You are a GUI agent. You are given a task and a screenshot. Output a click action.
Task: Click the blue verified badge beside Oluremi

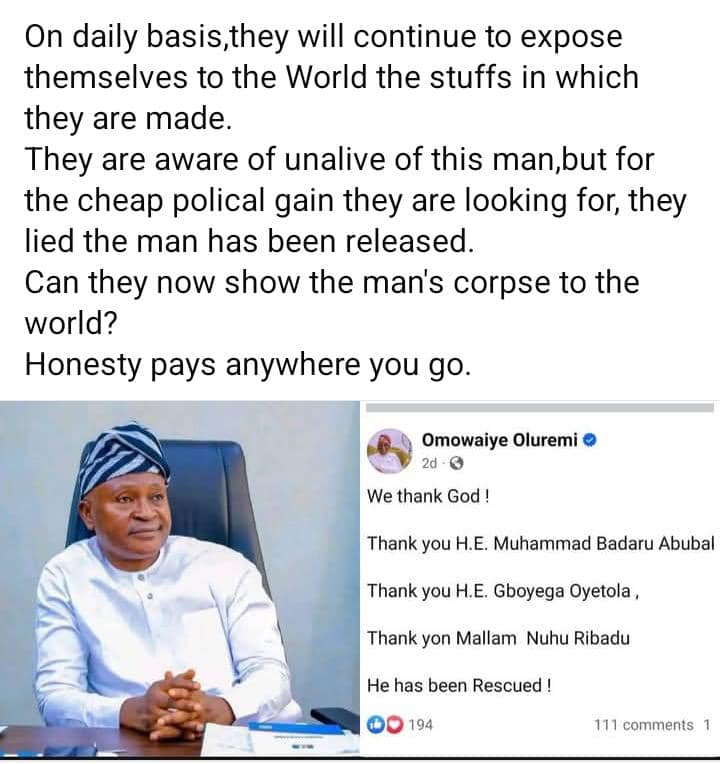(589, 440)
